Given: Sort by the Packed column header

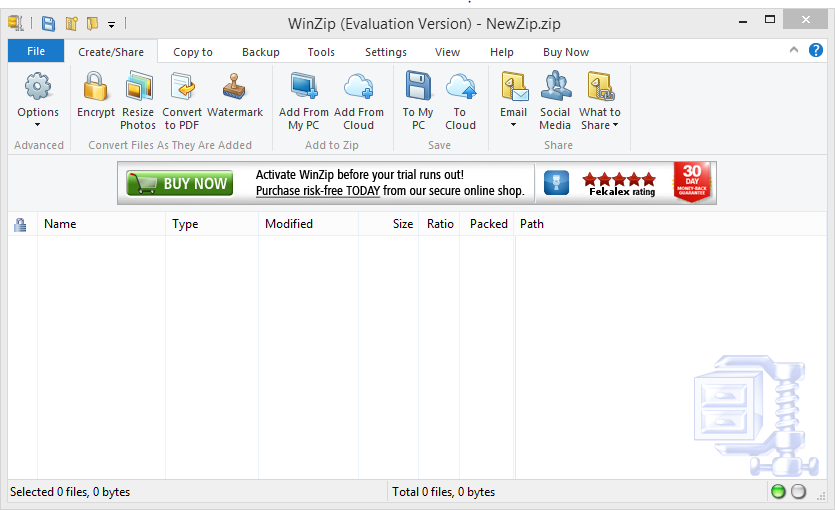Looking at the screenshot, I should coord(487,224).
